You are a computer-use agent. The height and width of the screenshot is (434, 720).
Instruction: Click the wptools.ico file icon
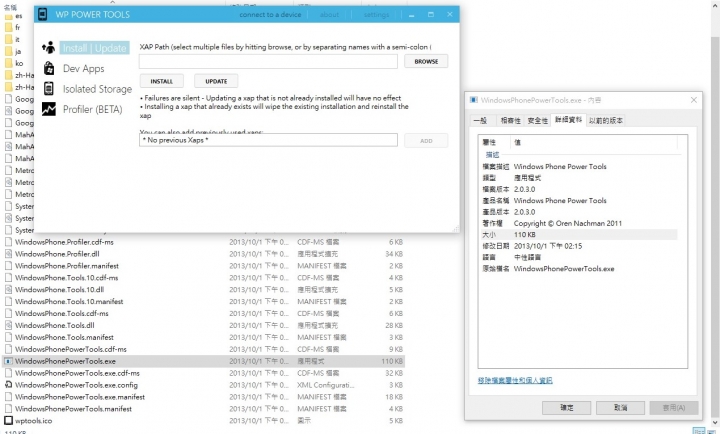(8, 420)
